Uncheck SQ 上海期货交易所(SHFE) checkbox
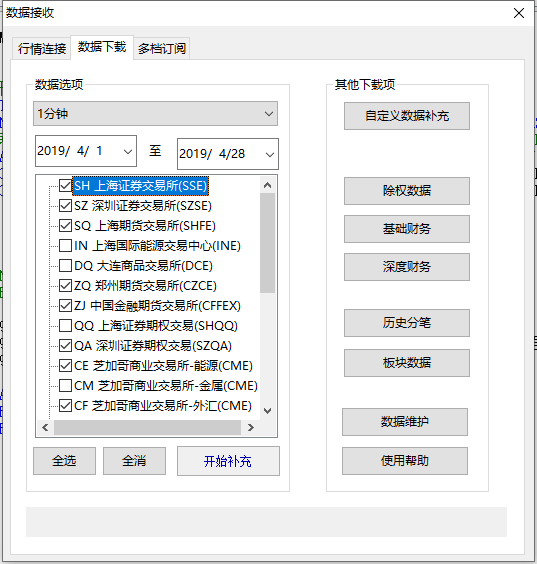 [x=65, y=226]
